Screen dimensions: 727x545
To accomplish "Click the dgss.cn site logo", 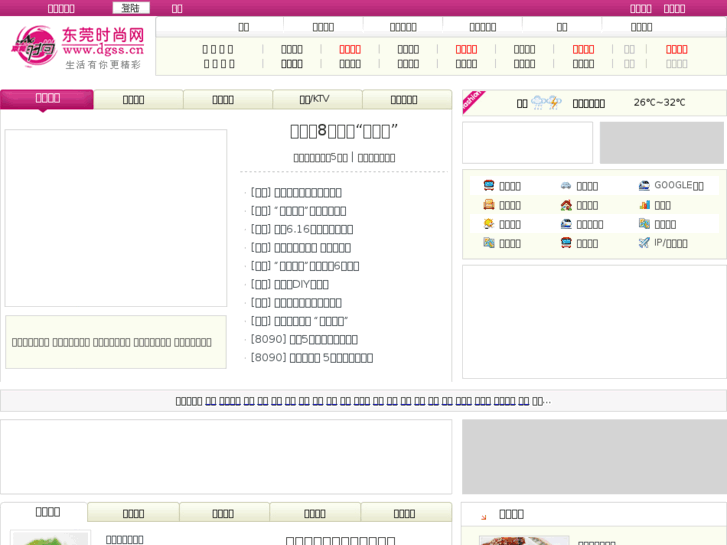I will point(77,46).
